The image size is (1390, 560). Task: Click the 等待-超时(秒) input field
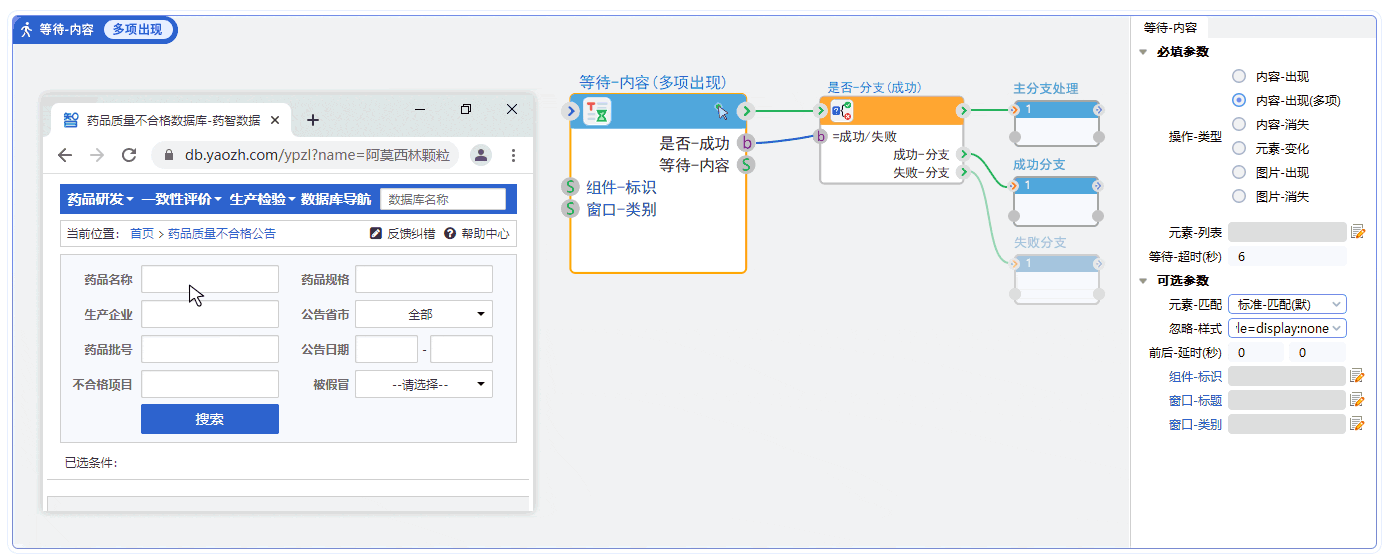tap(1288, 256)
